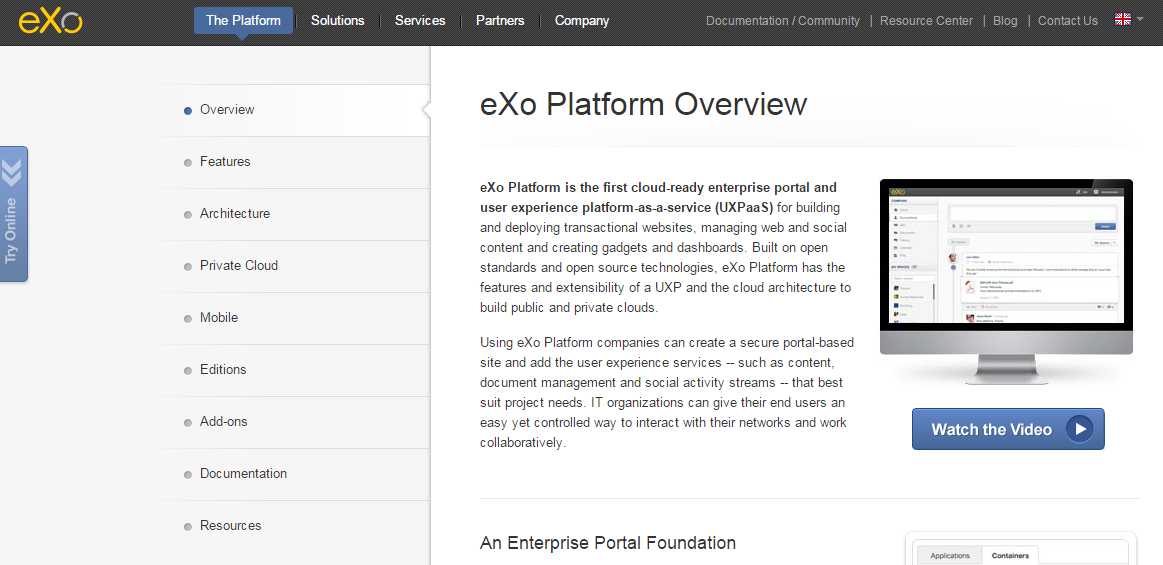Image resolution: width=1163 pixels, height=565 pixels.
Task: Open the Partners menu
Action: tap(500, 21)
